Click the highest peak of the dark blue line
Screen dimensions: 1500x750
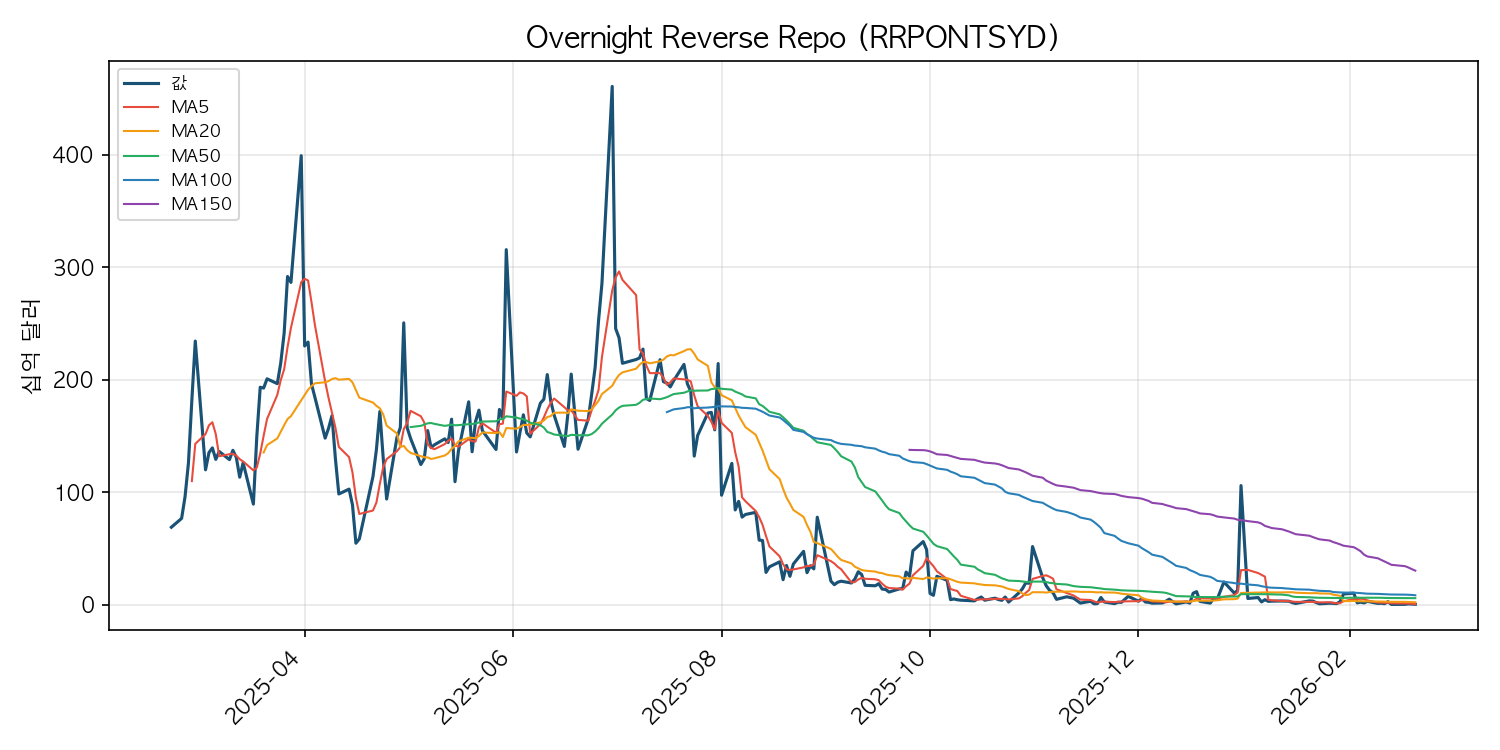pos(612,87)
